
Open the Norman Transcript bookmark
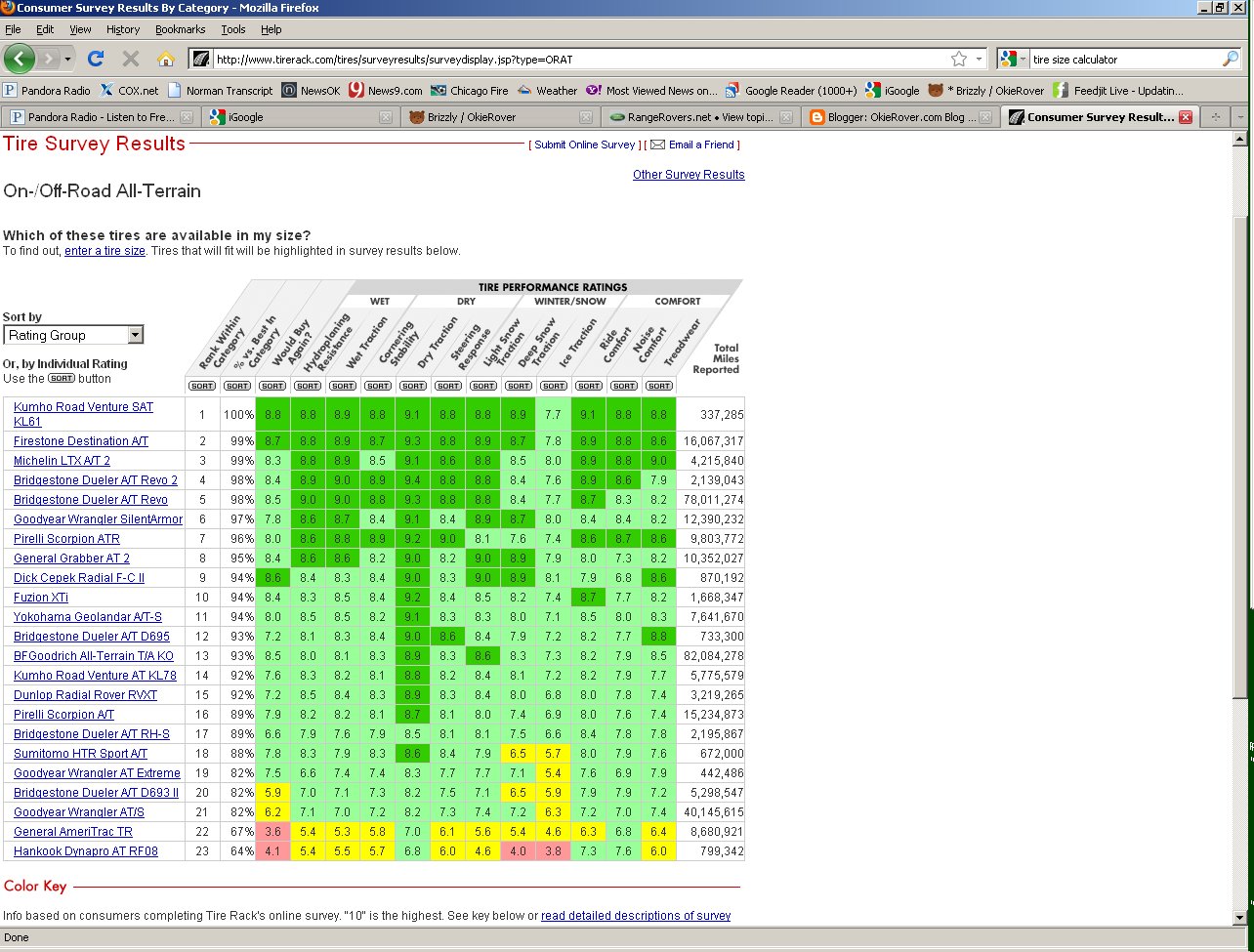[221, 90]
